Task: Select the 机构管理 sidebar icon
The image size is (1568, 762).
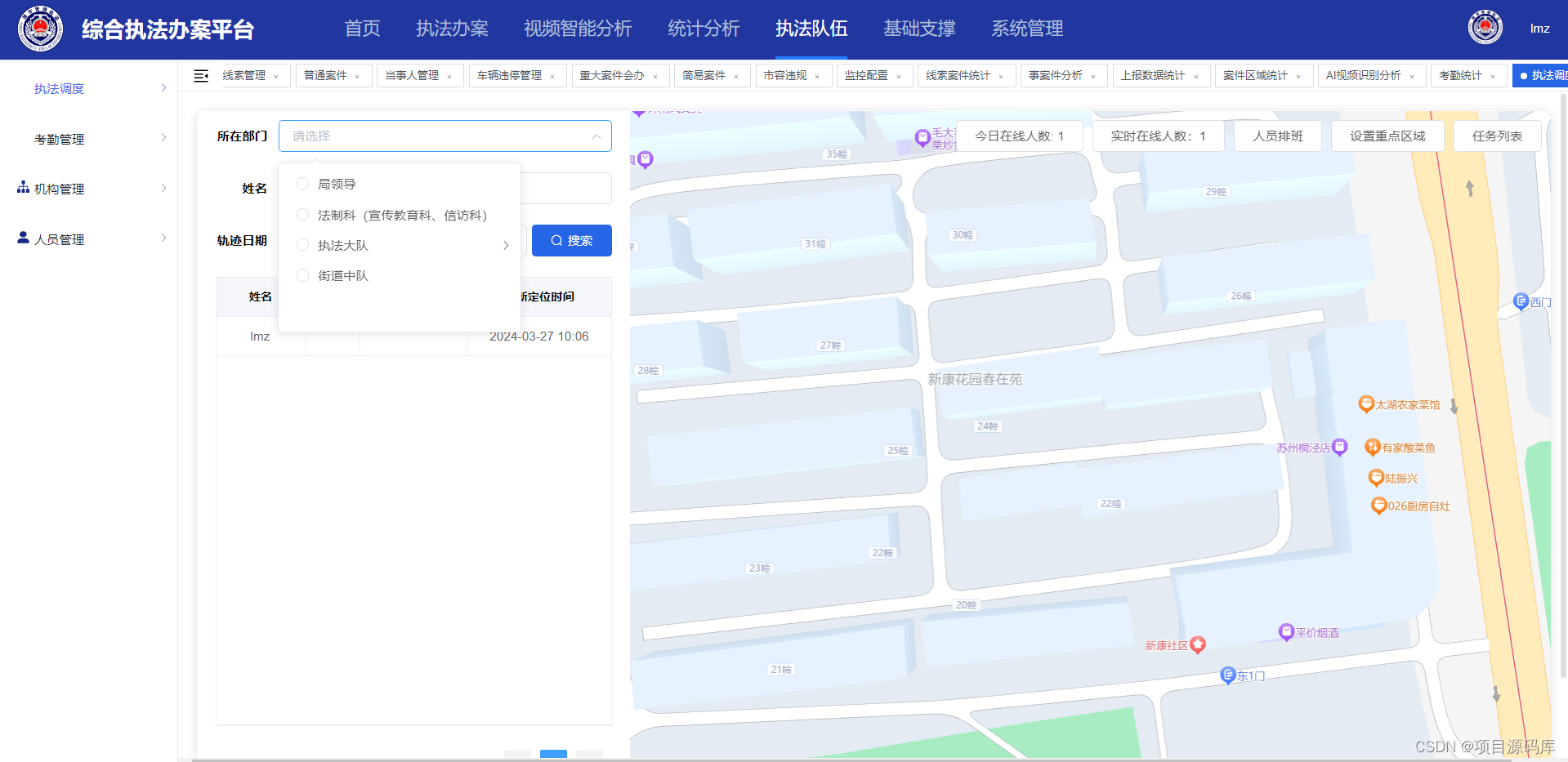Action: click(22, 188)
